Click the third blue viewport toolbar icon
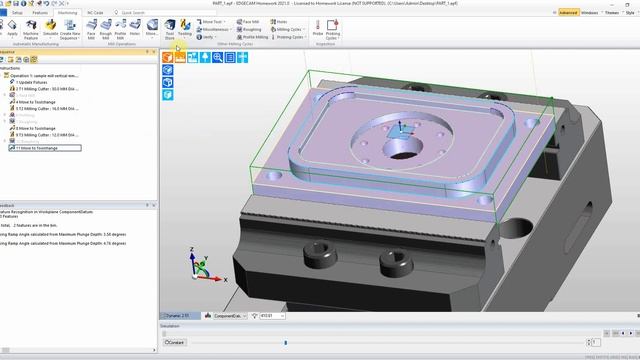The image size is (640, 360). (x=193, y=57)
